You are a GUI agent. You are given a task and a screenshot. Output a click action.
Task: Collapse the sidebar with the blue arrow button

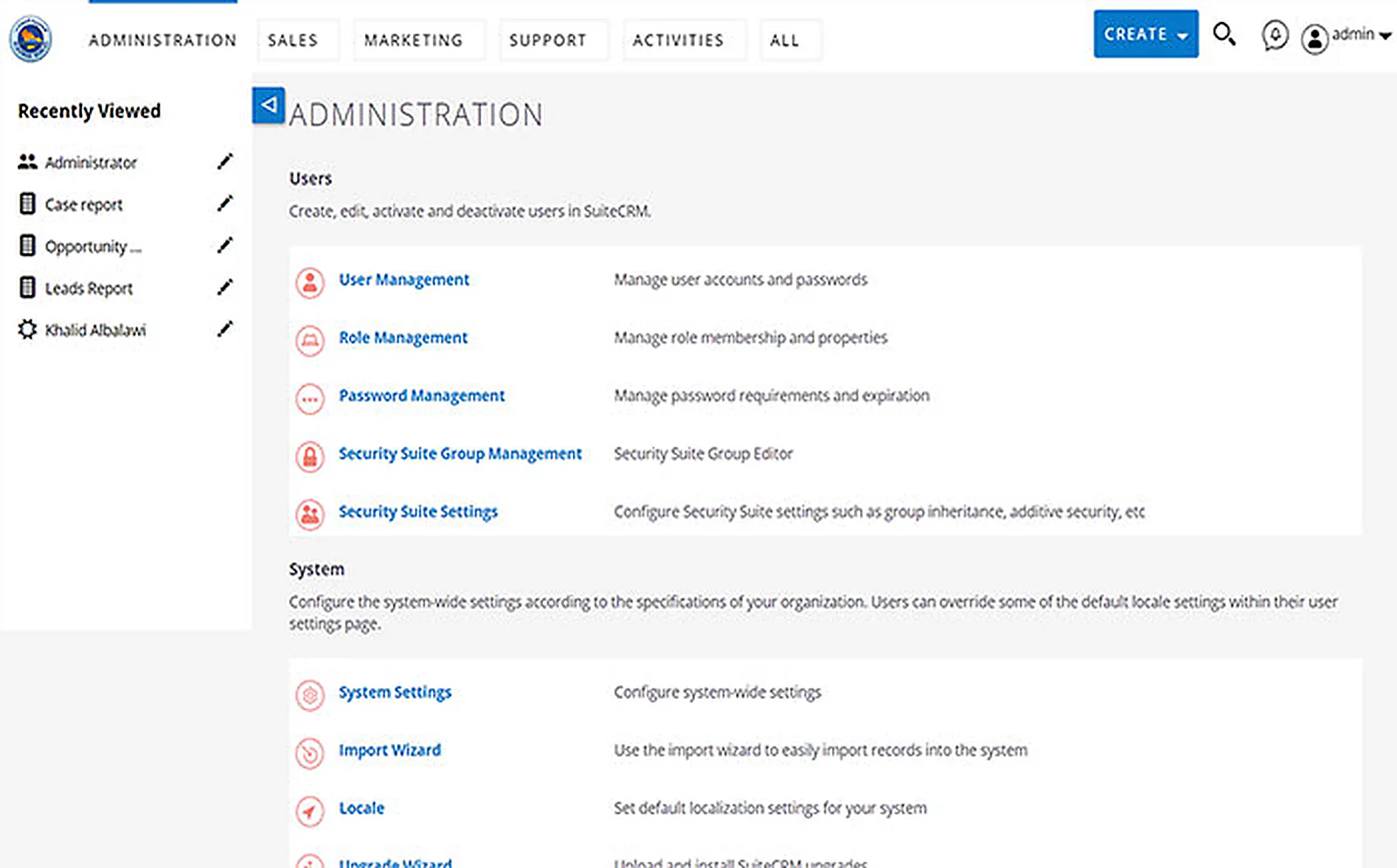click(x=269, y=106)
